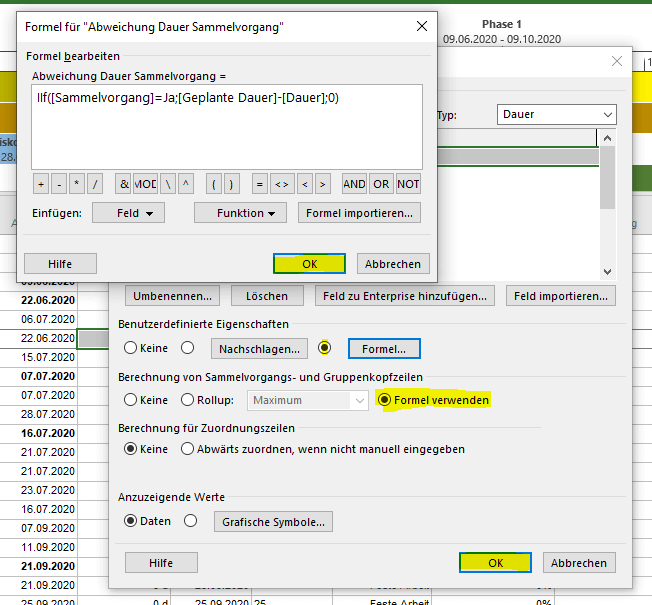652x605 pixels.
Task: Insert the MOD operator
Action: pyautogui.click(x=145, y=184)
